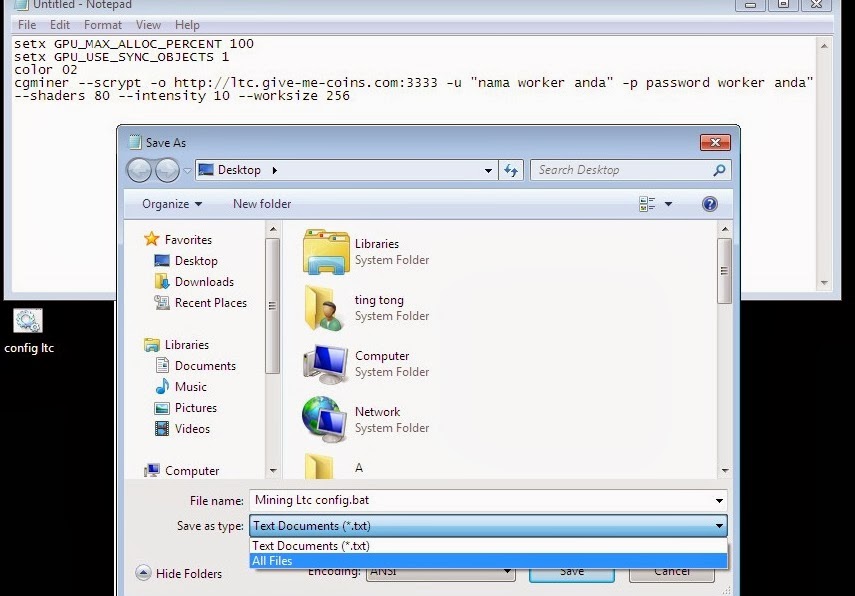The width and height of the screenshot is (855, 596).
Task: Click the breadcrumb arrow after Desktop
Action: 275,170
